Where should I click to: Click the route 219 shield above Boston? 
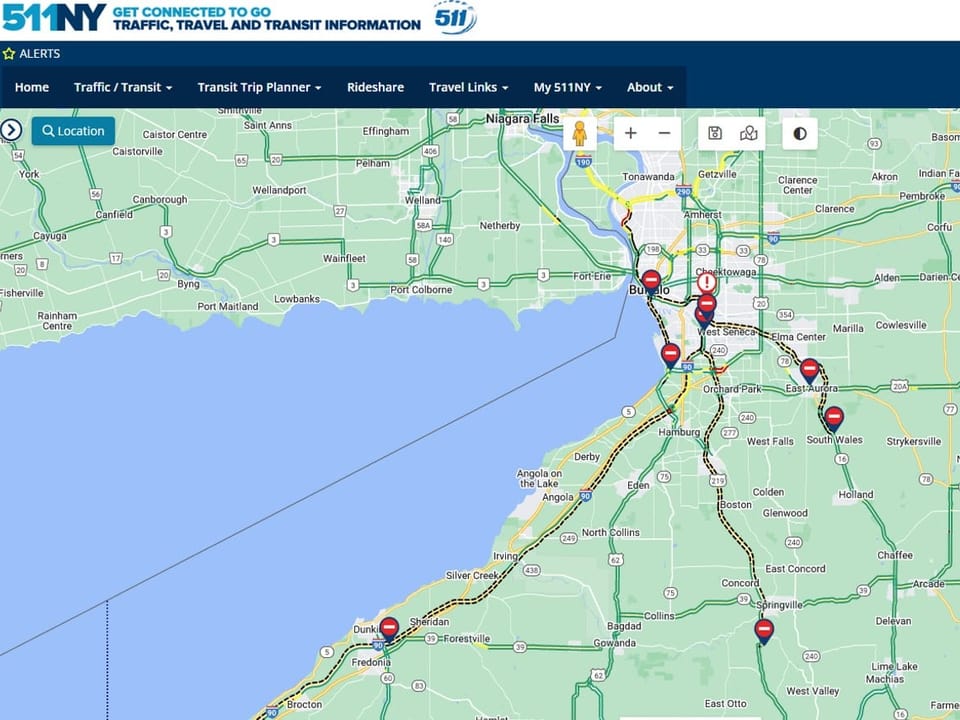point(718,481)
